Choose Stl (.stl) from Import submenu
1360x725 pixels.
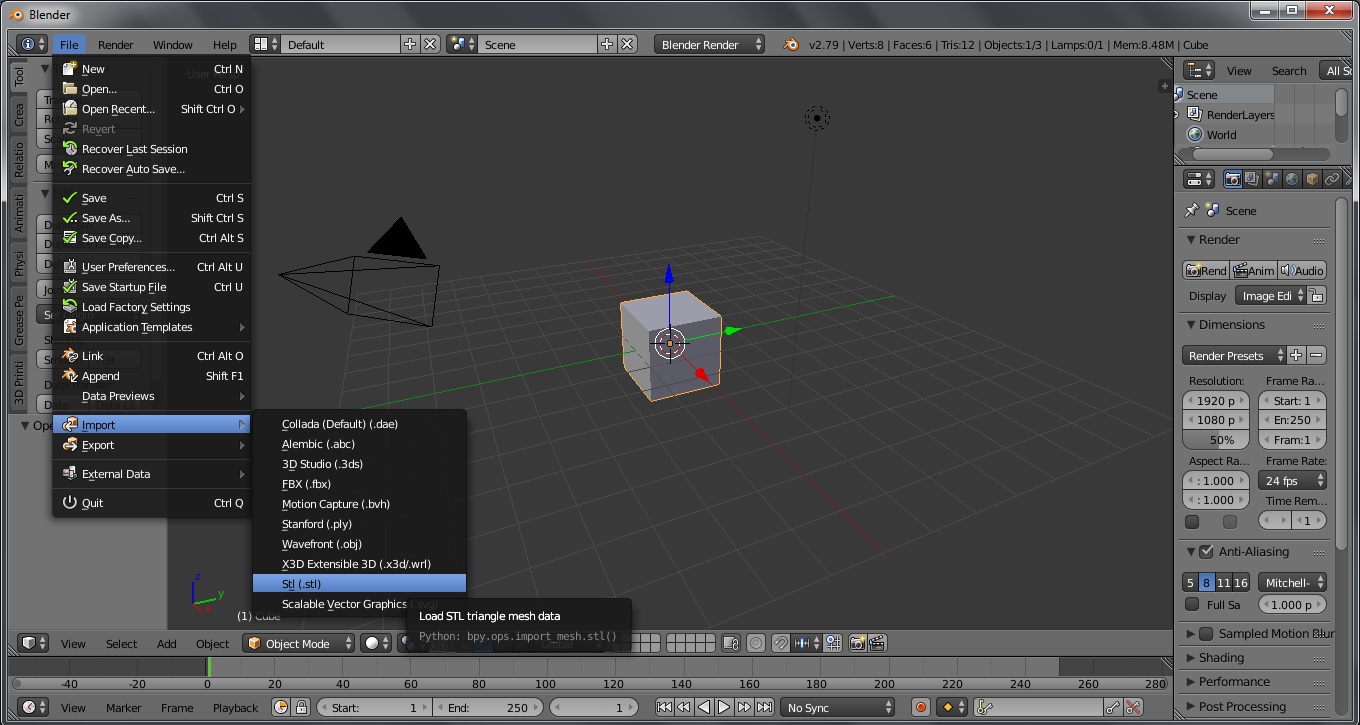click(359, 584)
